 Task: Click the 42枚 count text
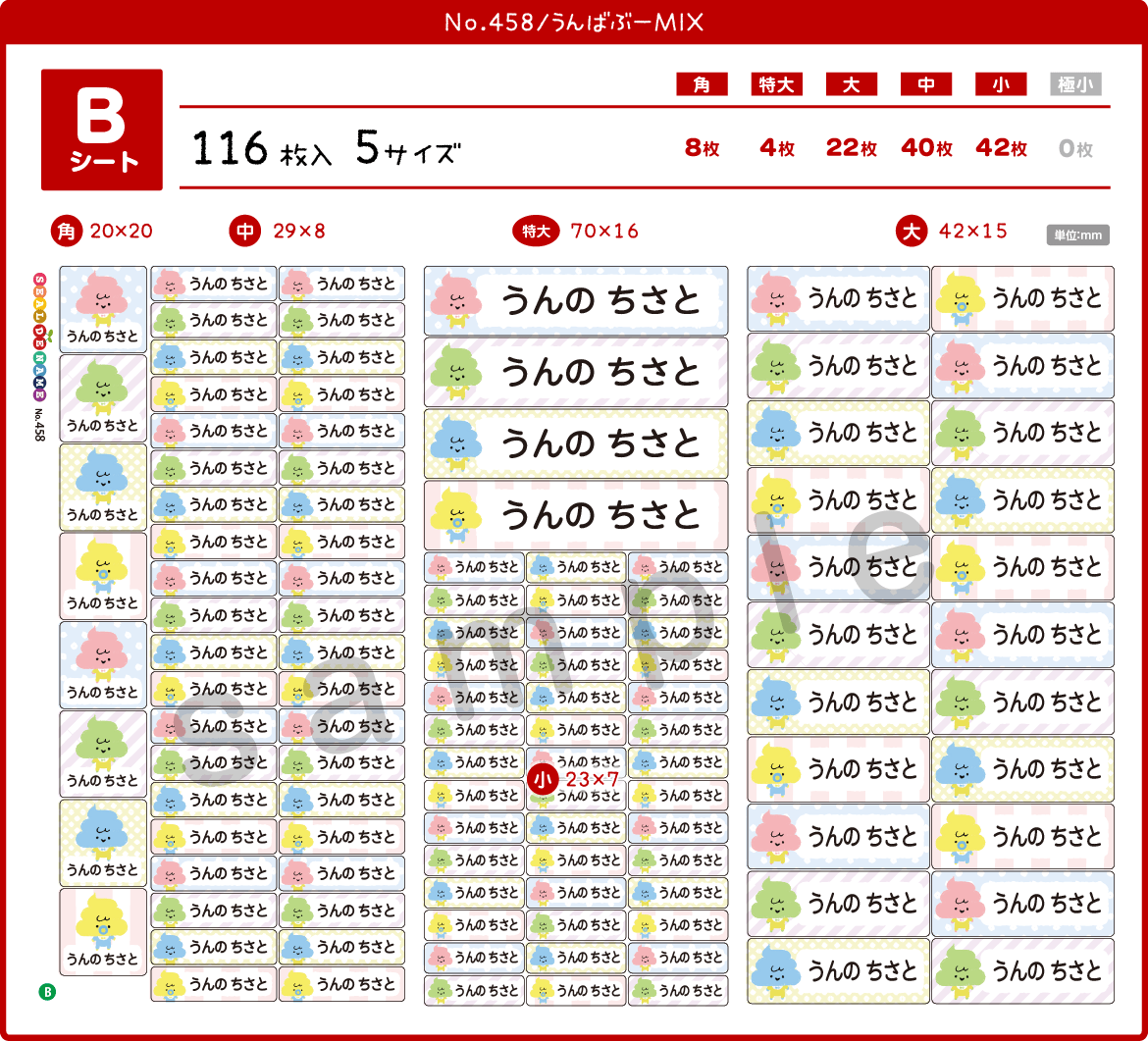point(1001,148)
